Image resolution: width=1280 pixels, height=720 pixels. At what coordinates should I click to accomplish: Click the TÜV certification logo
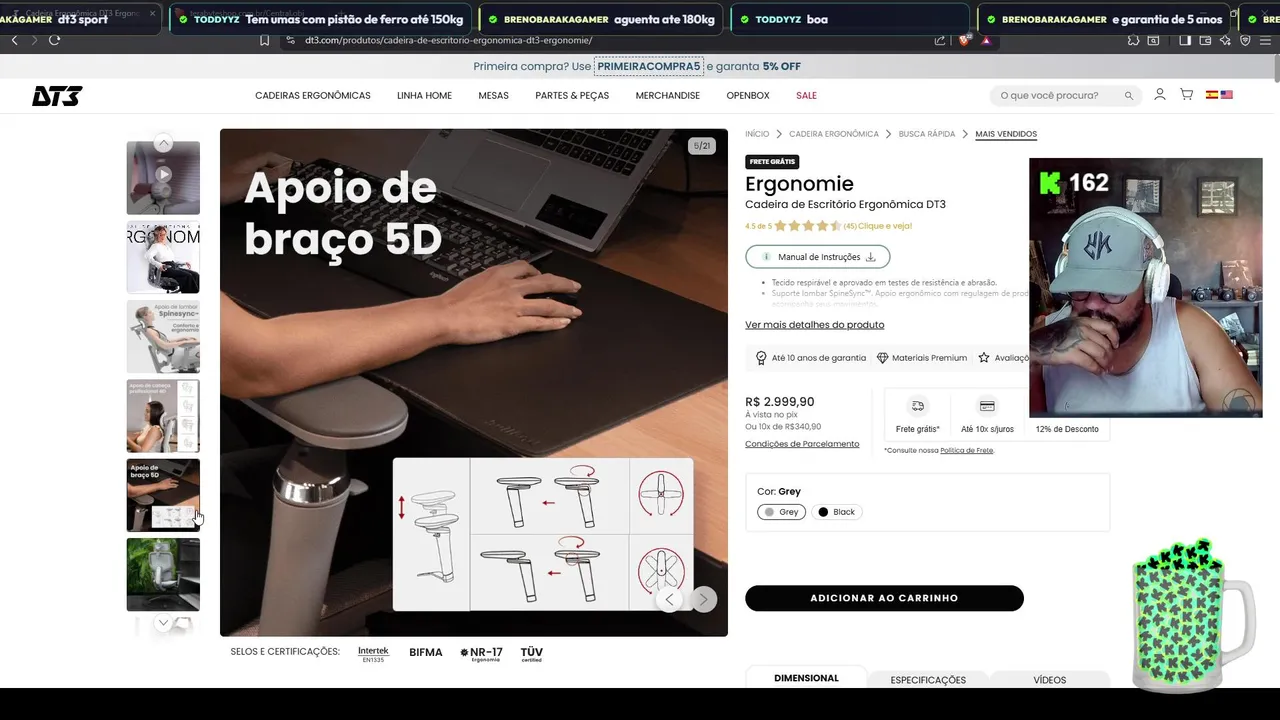(532, 653)
